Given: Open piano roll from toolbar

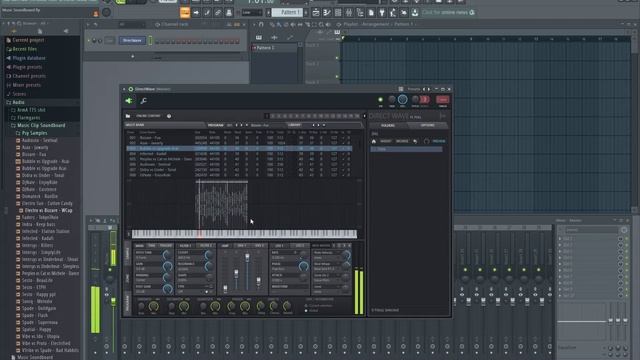Looking at the screenshot, I should click(327, 13).
